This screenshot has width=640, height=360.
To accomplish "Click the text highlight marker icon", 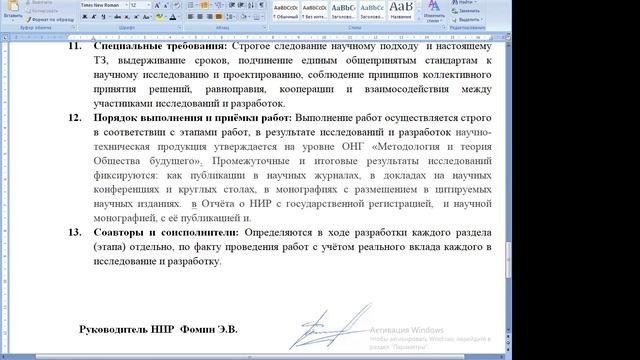I will [x=159, y=17].
